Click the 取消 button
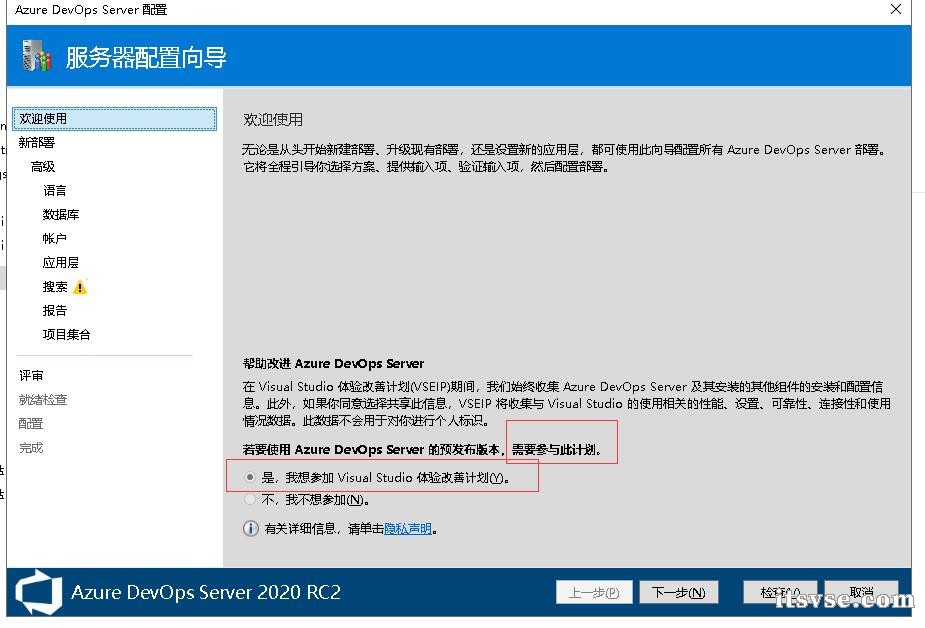Viewport: 925px width, 628px height. click(x=862, y=592)
